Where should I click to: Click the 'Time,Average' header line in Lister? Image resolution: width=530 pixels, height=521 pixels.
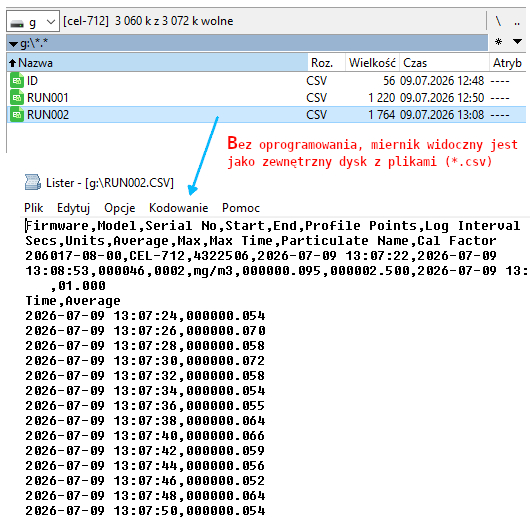pos(73,301)
